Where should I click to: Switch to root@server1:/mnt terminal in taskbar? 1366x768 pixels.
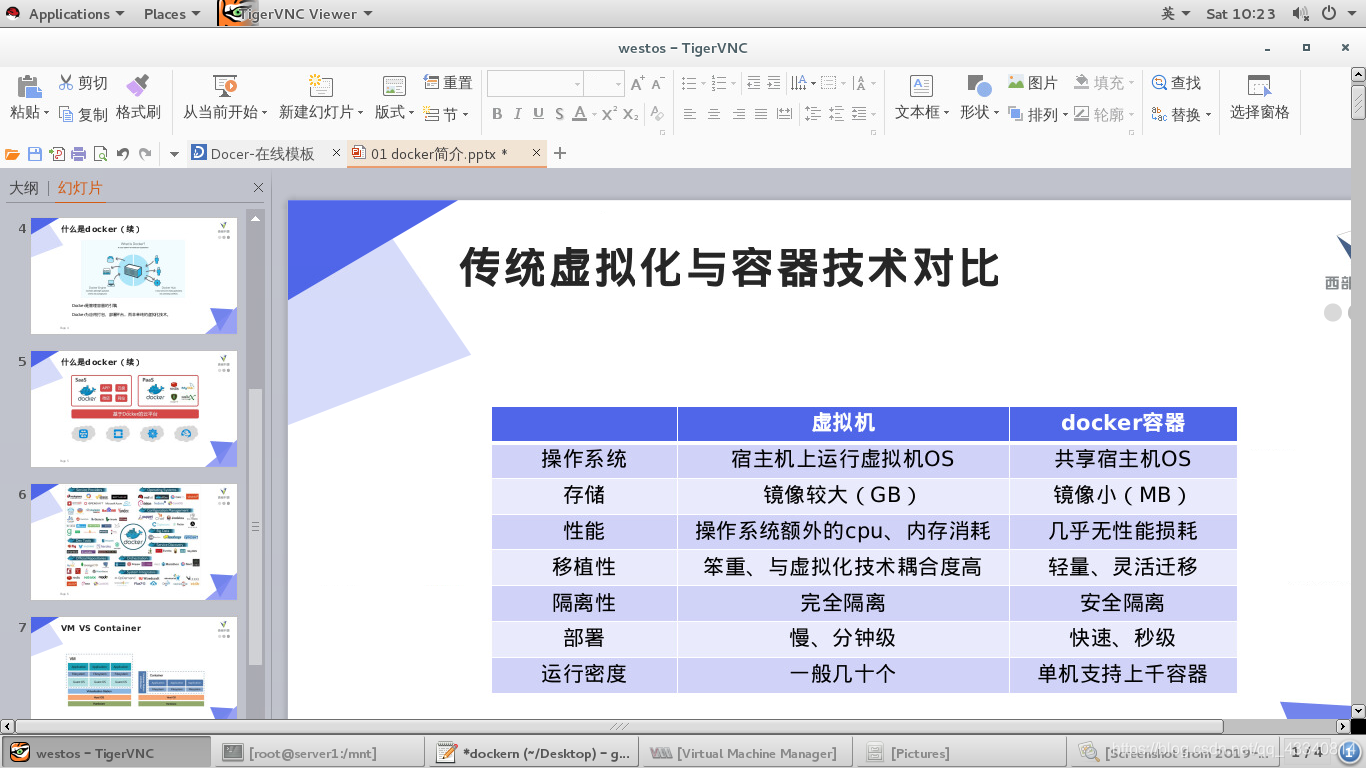(x=318, y=753)
